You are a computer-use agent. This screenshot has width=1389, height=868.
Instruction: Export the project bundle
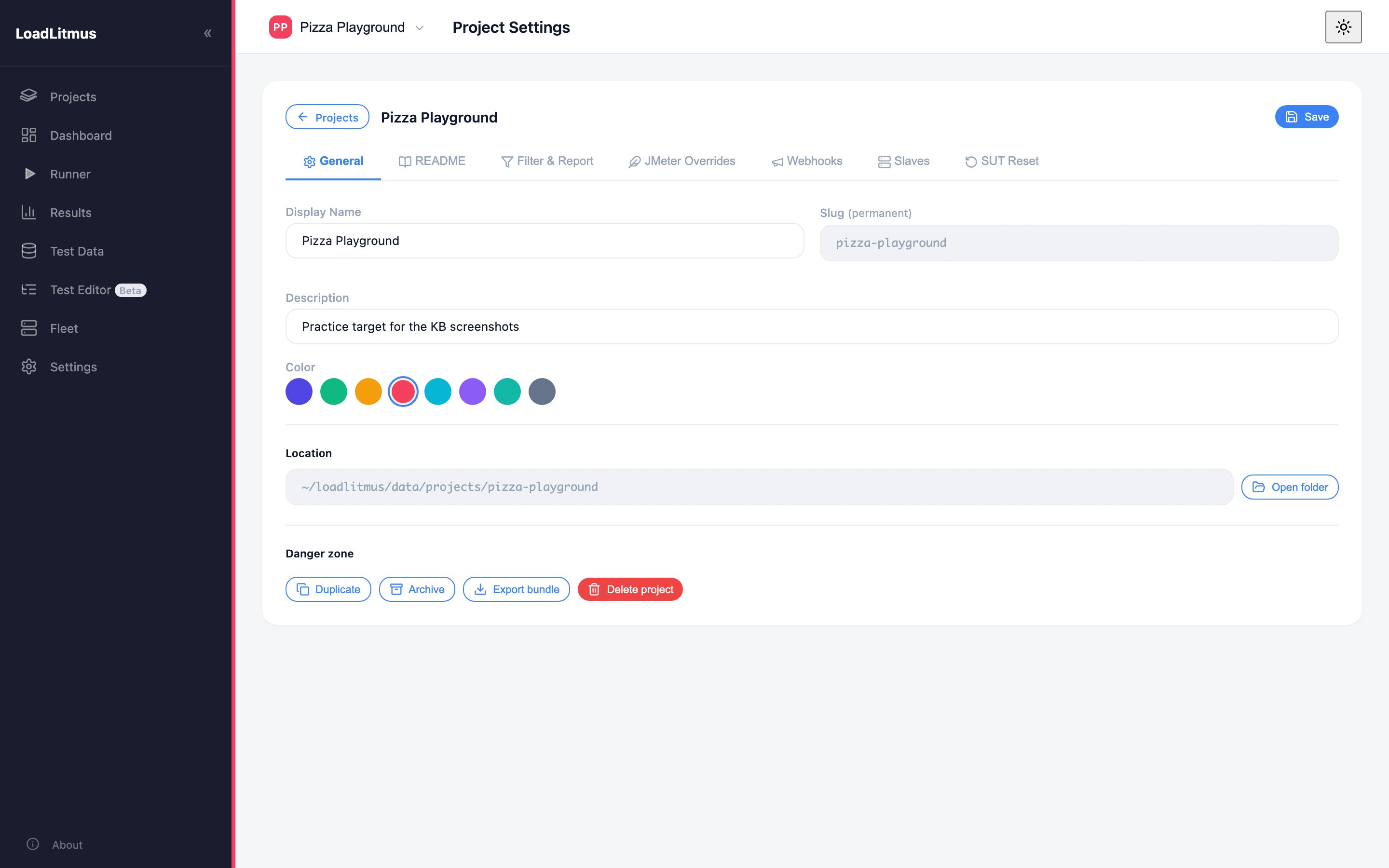tap(516, 589)
